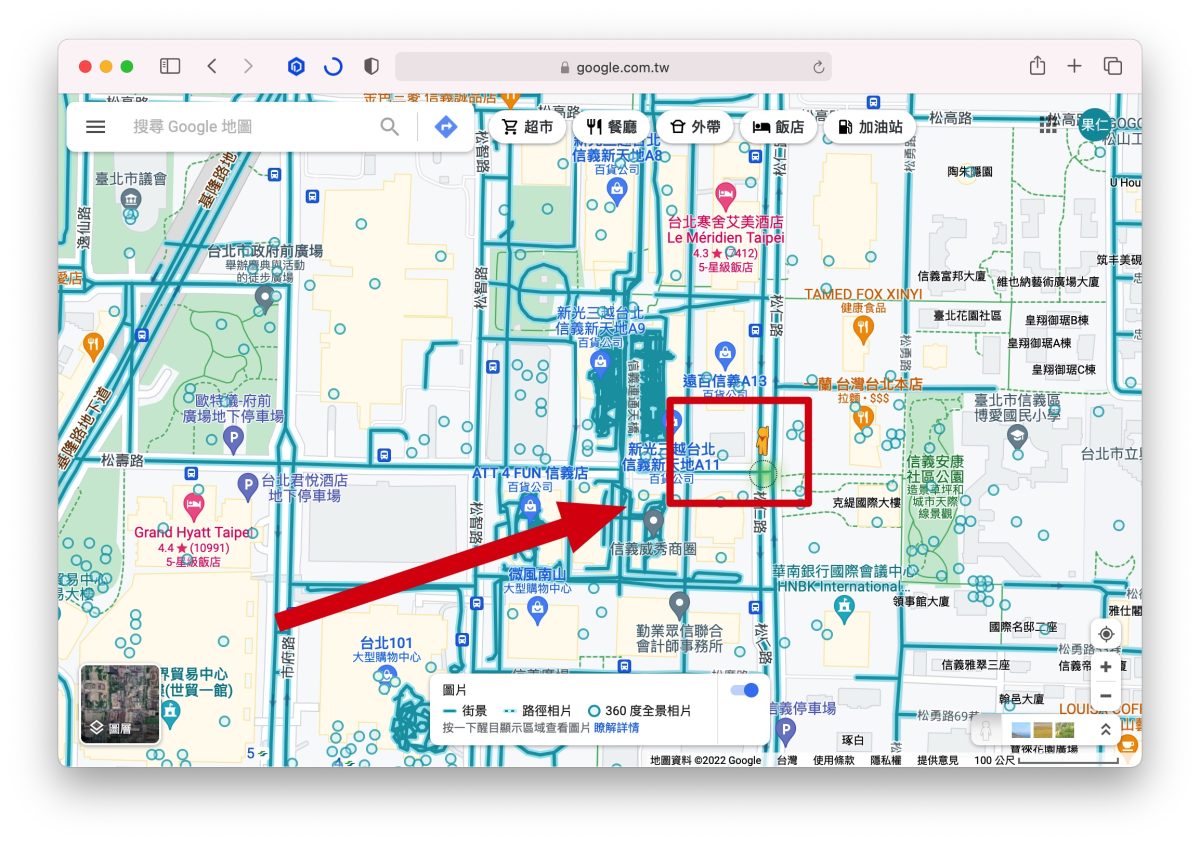Click the 陶朱隱園 label
This screenshot has height=844, width=1200.
tap(970, 172)
